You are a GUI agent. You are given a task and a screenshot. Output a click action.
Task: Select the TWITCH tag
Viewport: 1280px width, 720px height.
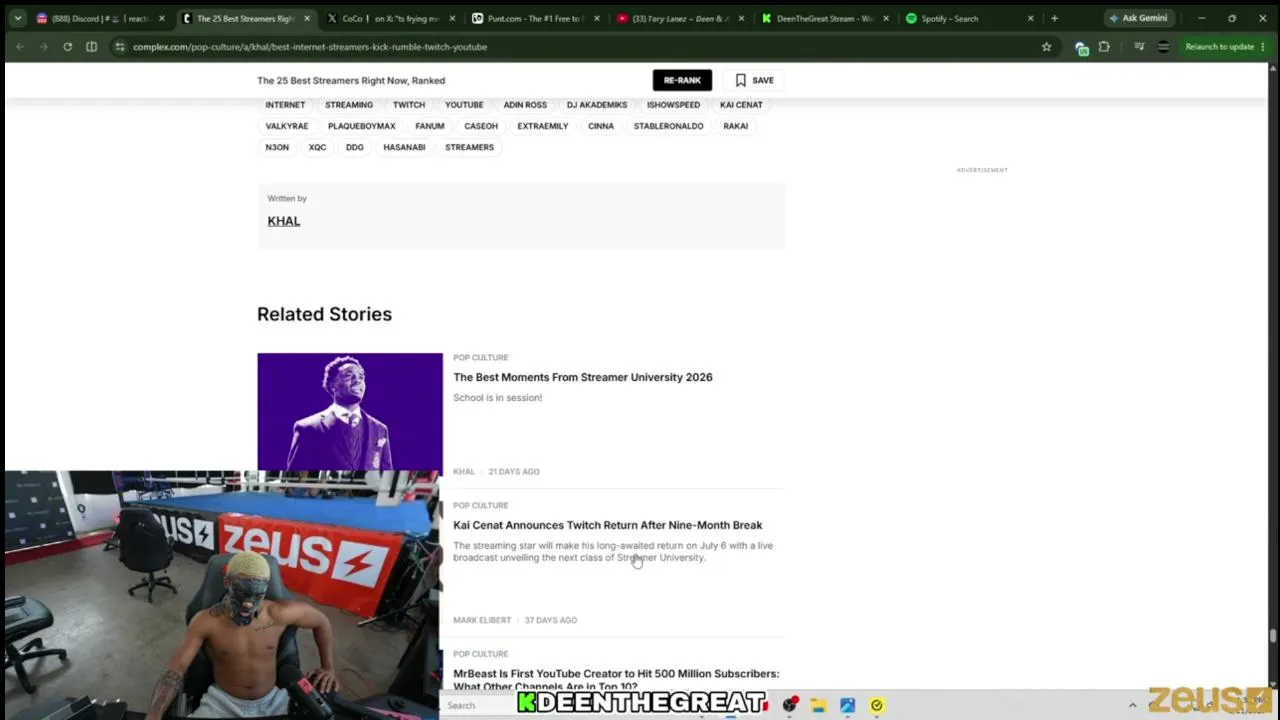tap(409, 105)
